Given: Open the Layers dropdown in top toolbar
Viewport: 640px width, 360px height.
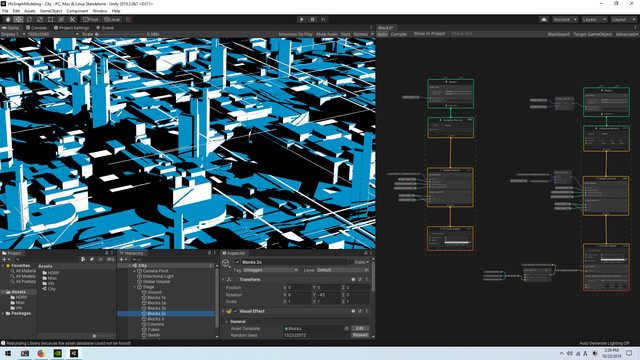Looking at the screenshot, I should (594, 19).
